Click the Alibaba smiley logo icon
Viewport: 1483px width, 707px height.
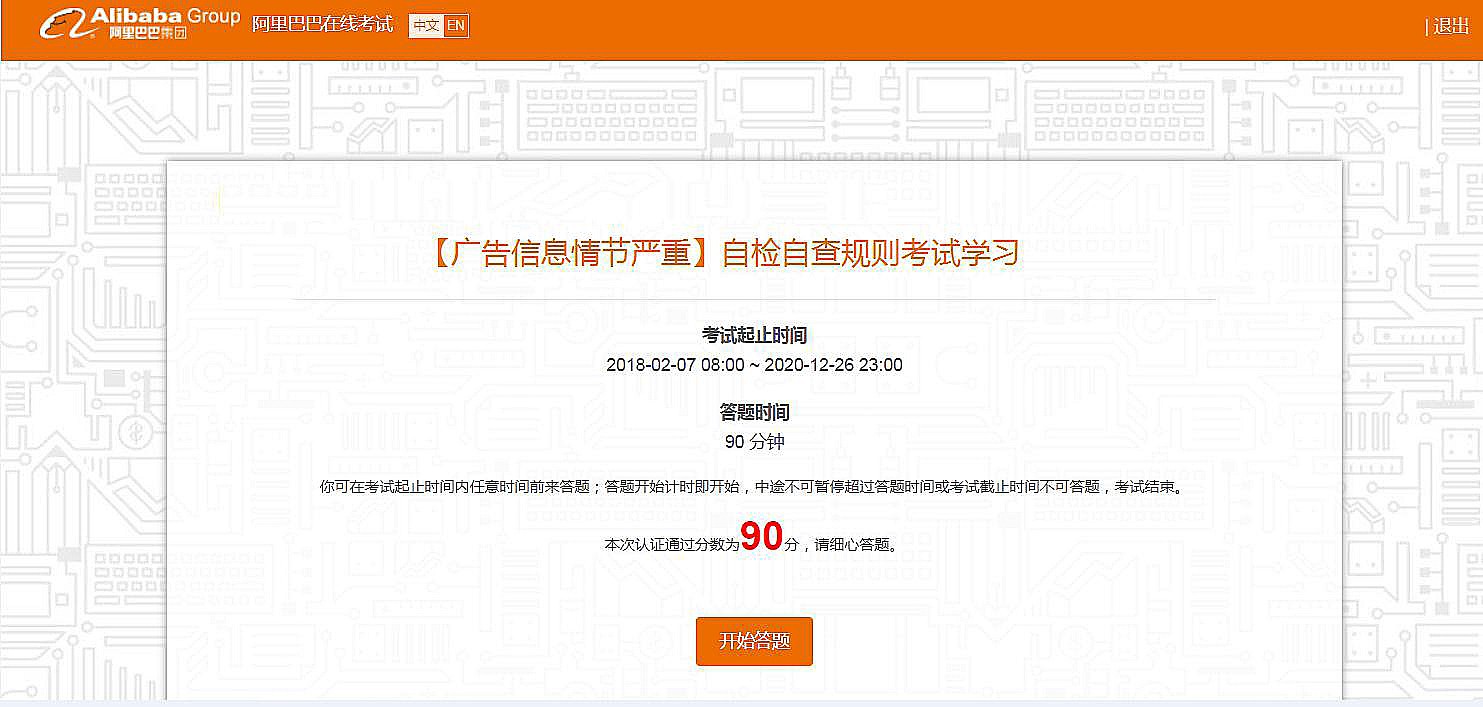(63, 23)
